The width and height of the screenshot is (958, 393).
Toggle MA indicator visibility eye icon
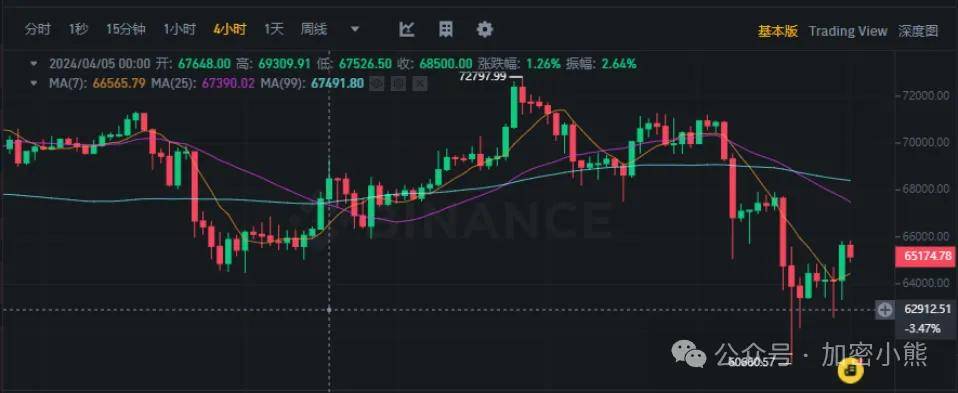click(377, 83)
